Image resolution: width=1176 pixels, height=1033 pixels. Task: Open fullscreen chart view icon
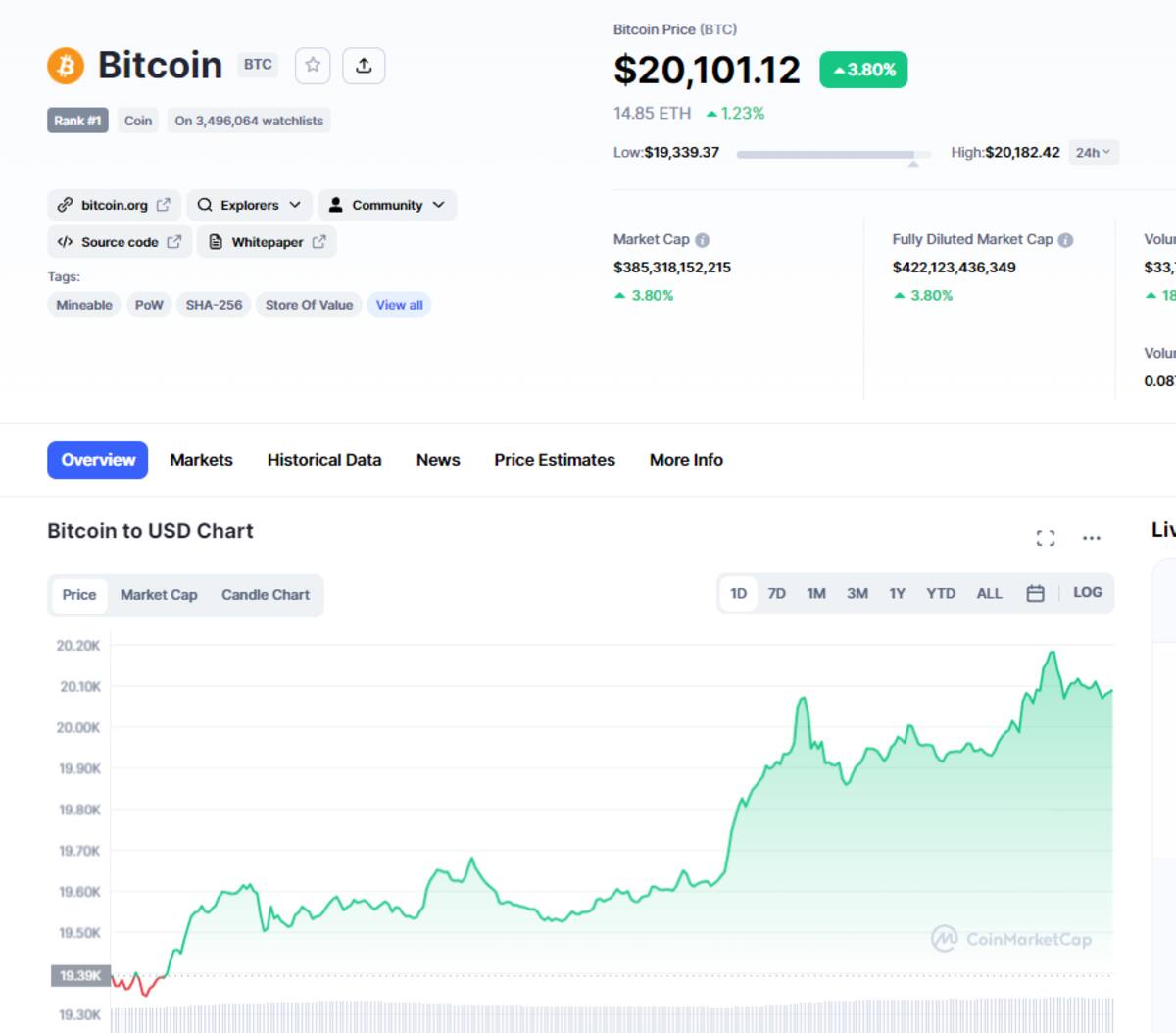pyautogui.click(x=1046, y=537)
